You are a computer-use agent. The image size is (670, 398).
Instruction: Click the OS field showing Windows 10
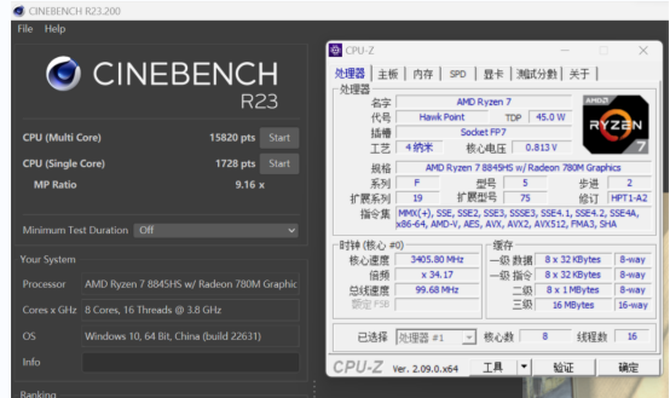coord(191,336)
